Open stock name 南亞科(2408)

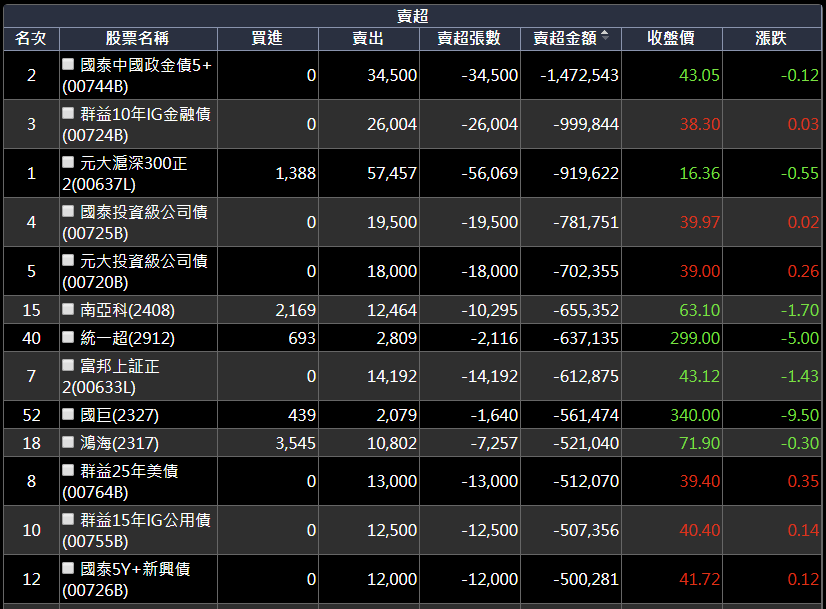point(127,310)
